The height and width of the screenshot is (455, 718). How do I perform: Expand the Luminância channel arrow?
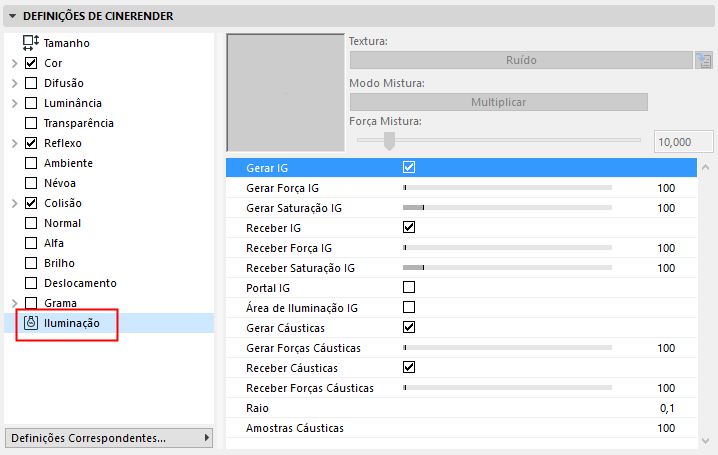pos(14,103)
